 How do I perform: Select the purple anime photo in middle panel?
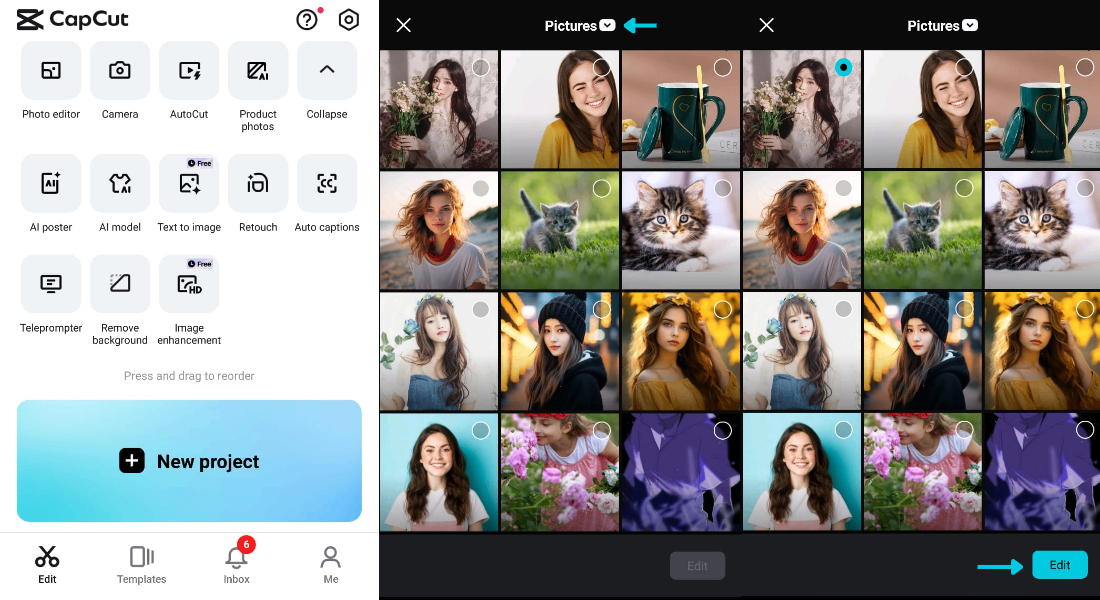[723, 430]
